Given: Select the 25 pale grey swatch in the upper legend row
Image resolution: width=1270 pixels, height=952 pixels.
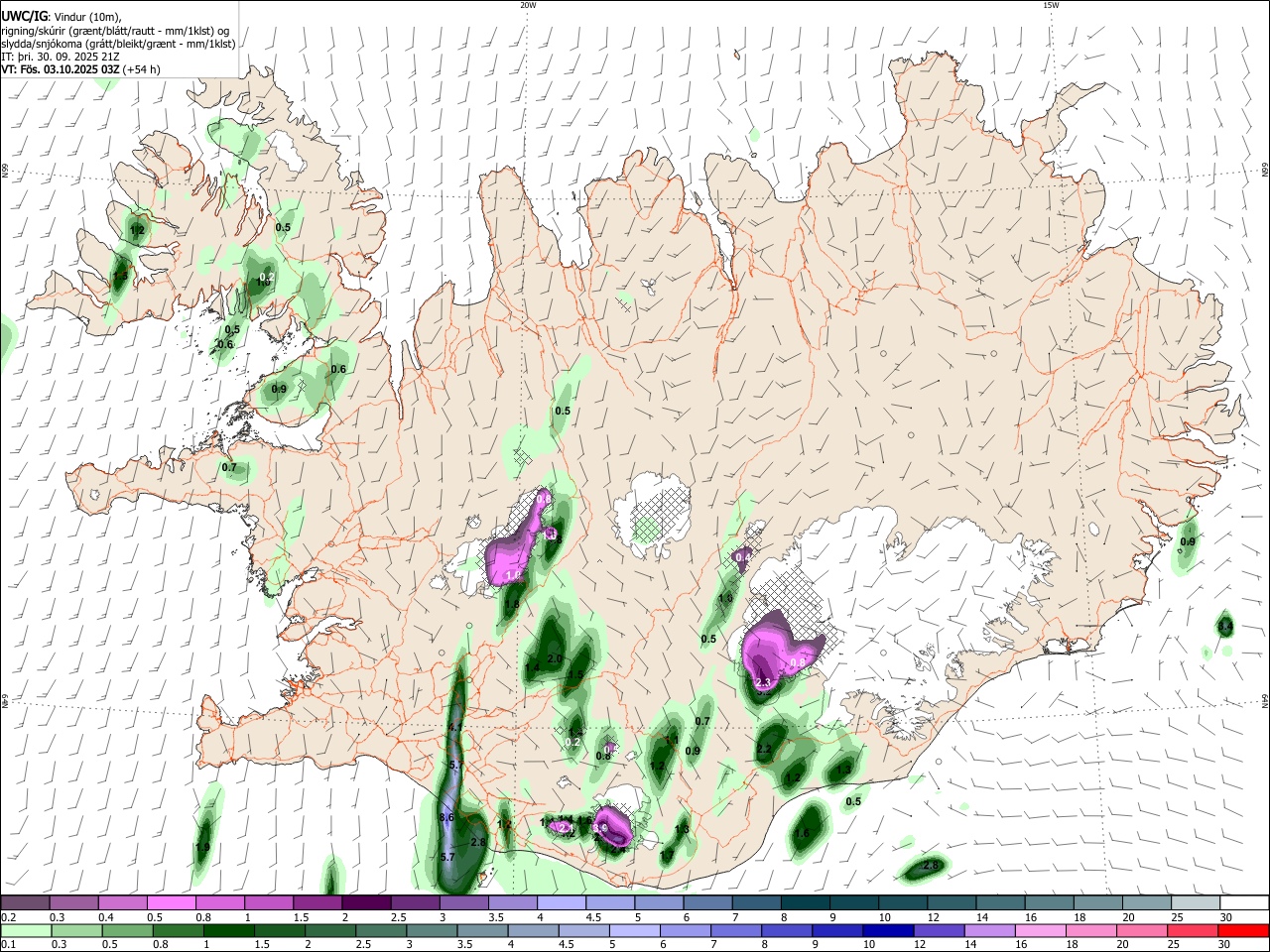Looking at the screenshot, I should (x=1196, y=902).
